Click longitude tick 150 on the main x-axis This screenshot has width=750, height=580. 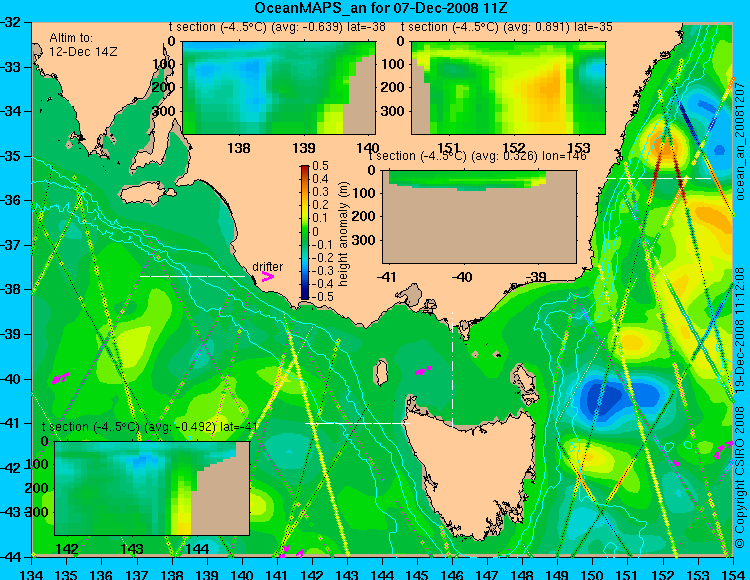point(593,574)
